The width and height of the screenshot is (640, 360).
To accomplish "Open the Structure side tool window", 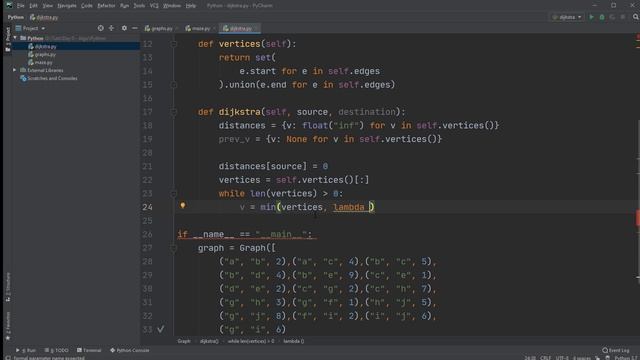I will coord(8,287).
